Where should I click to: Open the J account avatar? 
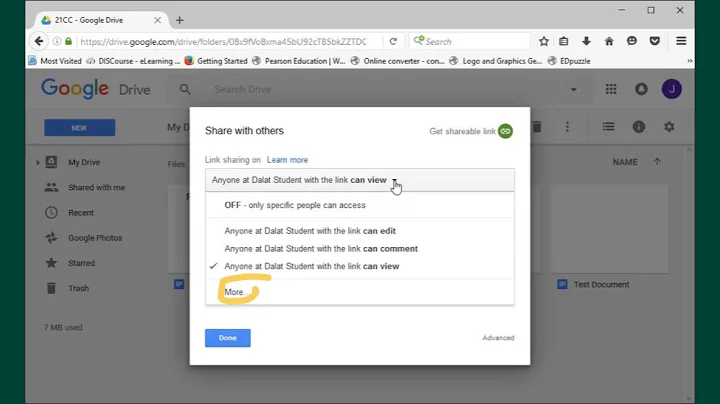(671, 89)
